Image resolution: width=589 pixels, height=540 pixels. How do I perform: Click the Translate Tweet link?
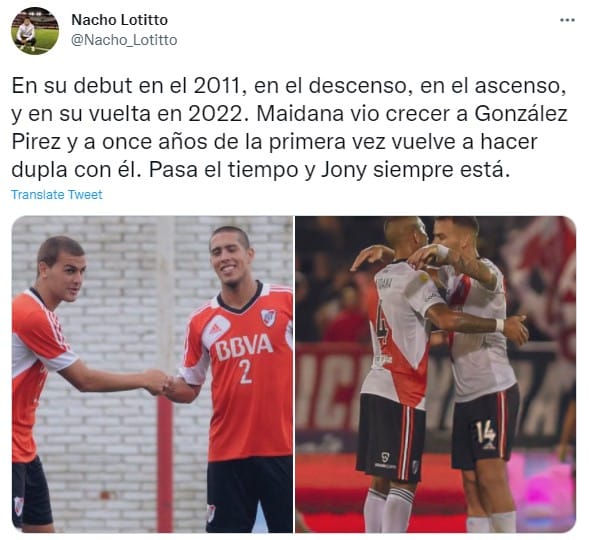pos(57,195)
